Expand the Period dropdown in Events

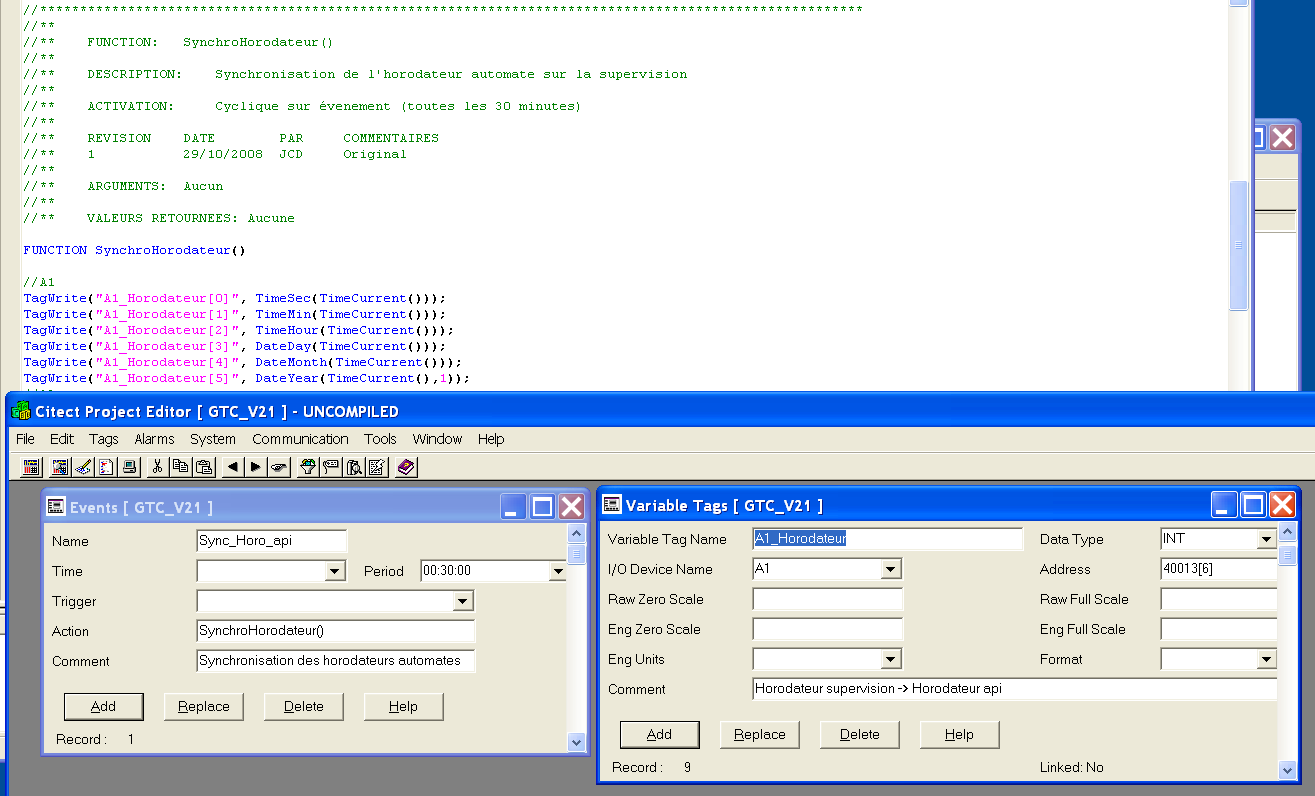(557, 572)
